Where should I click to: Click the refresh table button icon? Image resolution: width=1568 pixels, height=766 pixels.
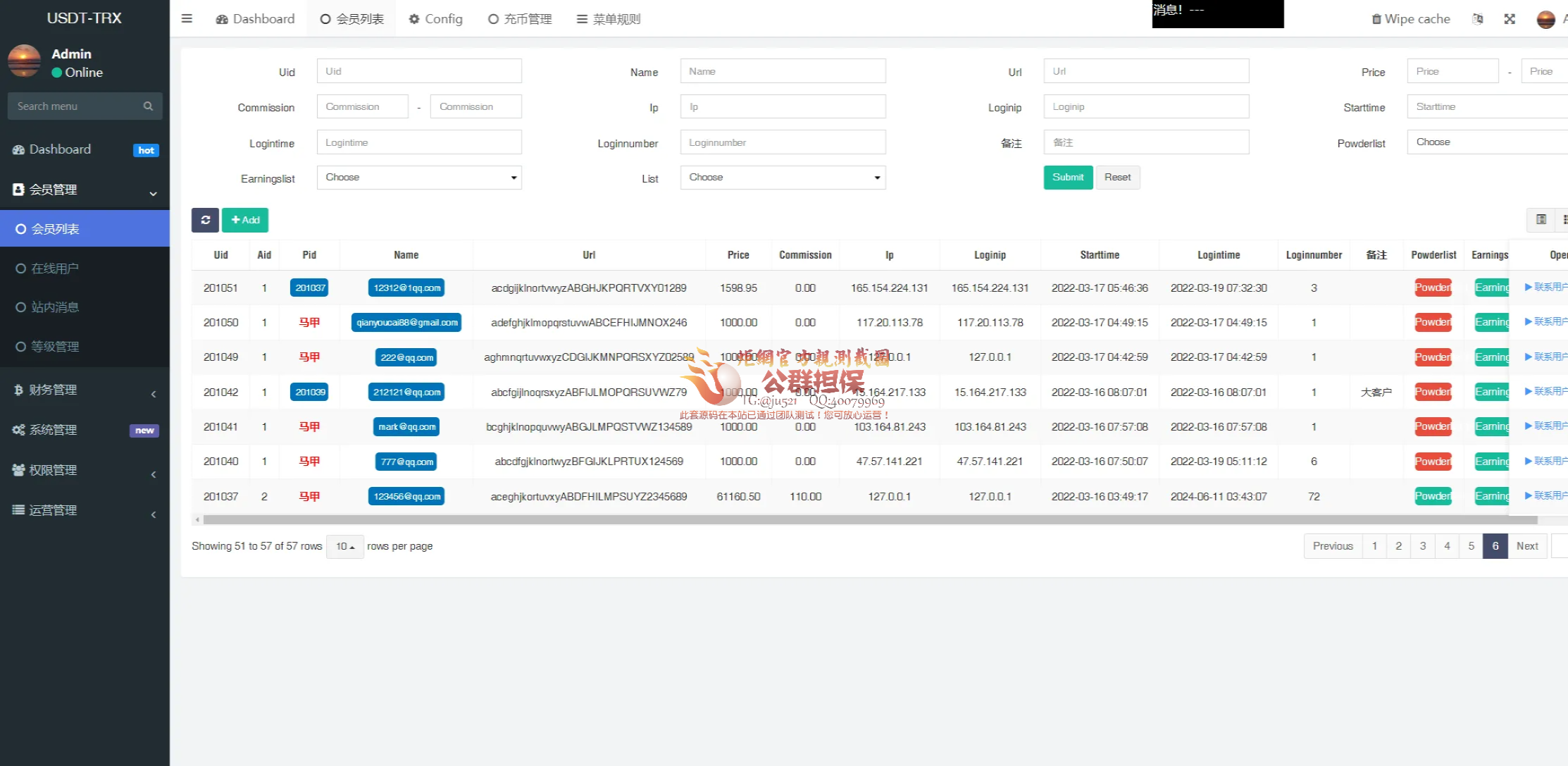click(x=205, y=220)
